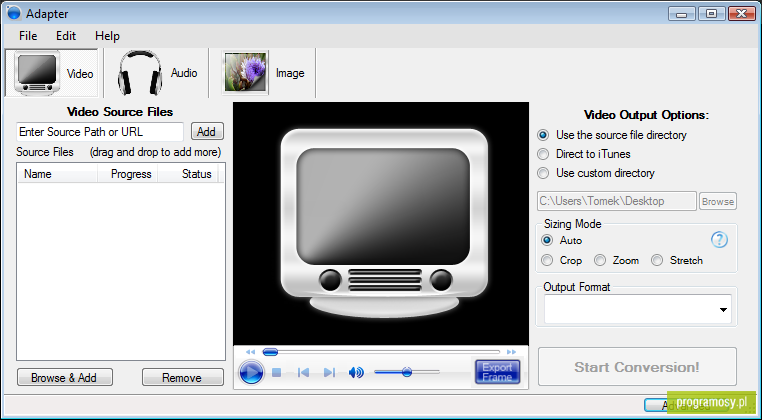Select Use custom directory option
762x420 pixels.
click(x=596, y=173)
